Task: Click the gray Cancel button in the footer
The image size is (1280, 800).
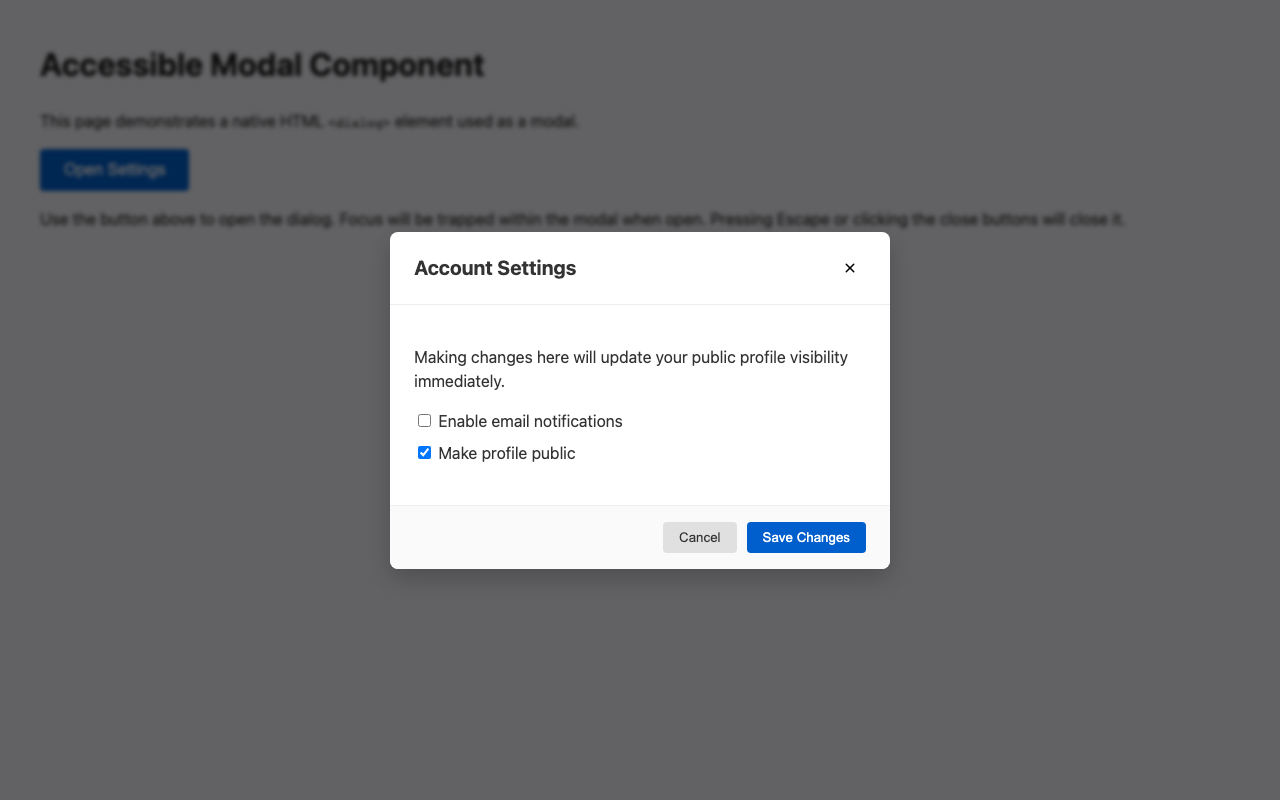Action: [699, 537]
